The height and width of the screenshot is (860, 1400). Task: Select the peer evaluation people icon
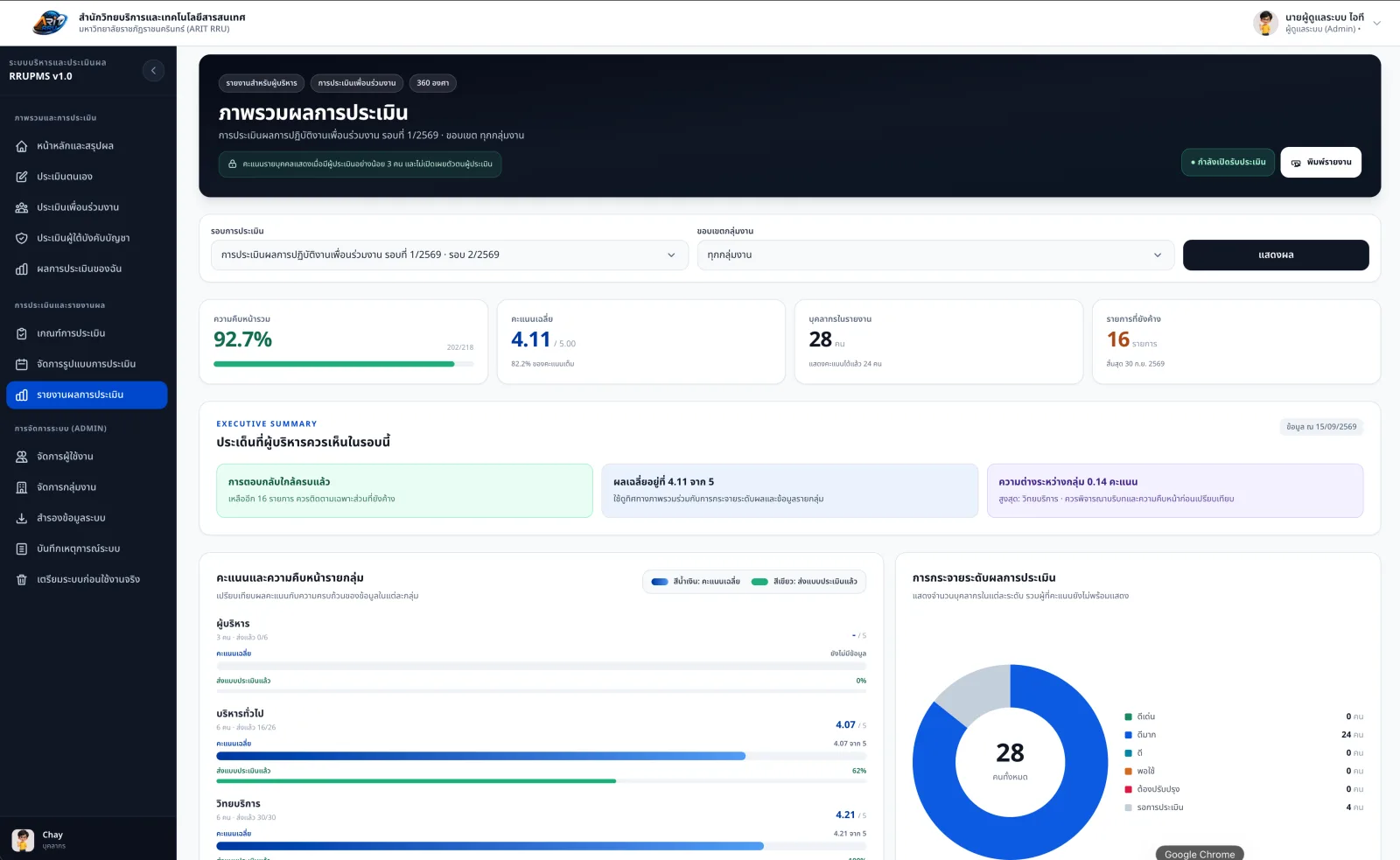pos(22,207)
